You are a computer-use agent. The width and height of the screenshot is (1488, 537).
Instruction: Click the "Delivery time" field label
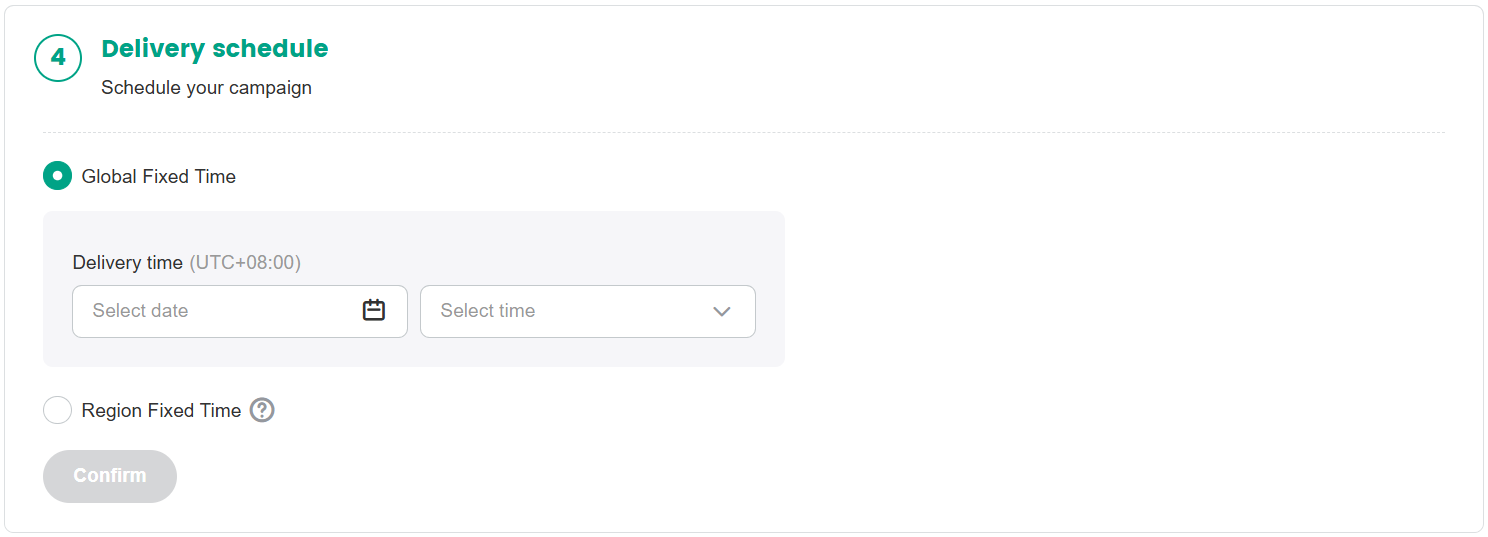(127, 263)
